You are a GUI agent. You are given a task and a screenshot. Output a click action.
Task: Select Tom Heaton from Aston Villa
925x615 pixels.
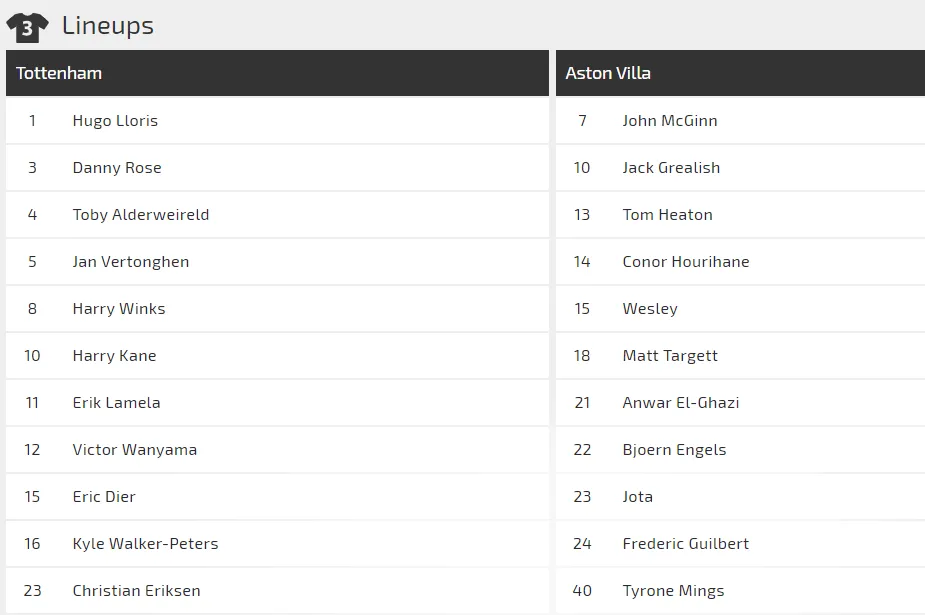[667, 215]
